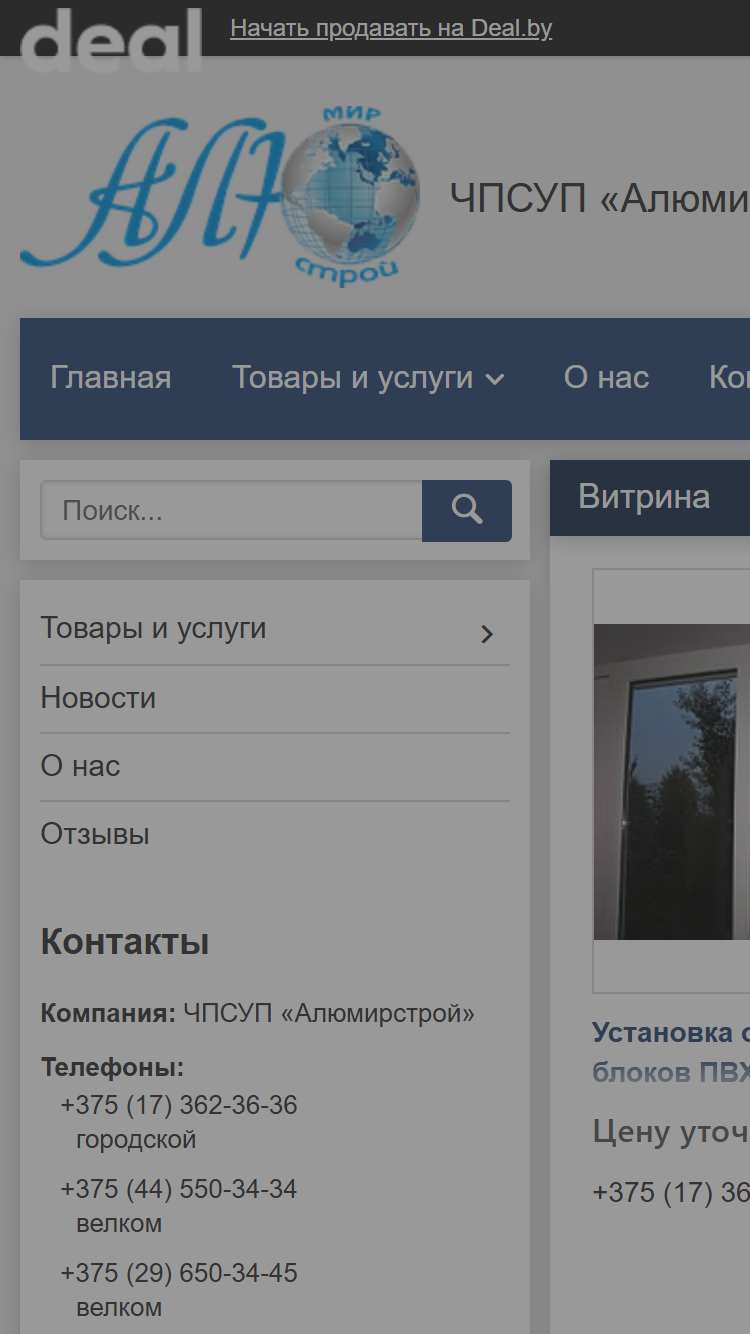Click phone number +375 (17) 362-36-36 in contacts
The height and width of the screenshot is (1334, 750).
tap(179, 1106)
